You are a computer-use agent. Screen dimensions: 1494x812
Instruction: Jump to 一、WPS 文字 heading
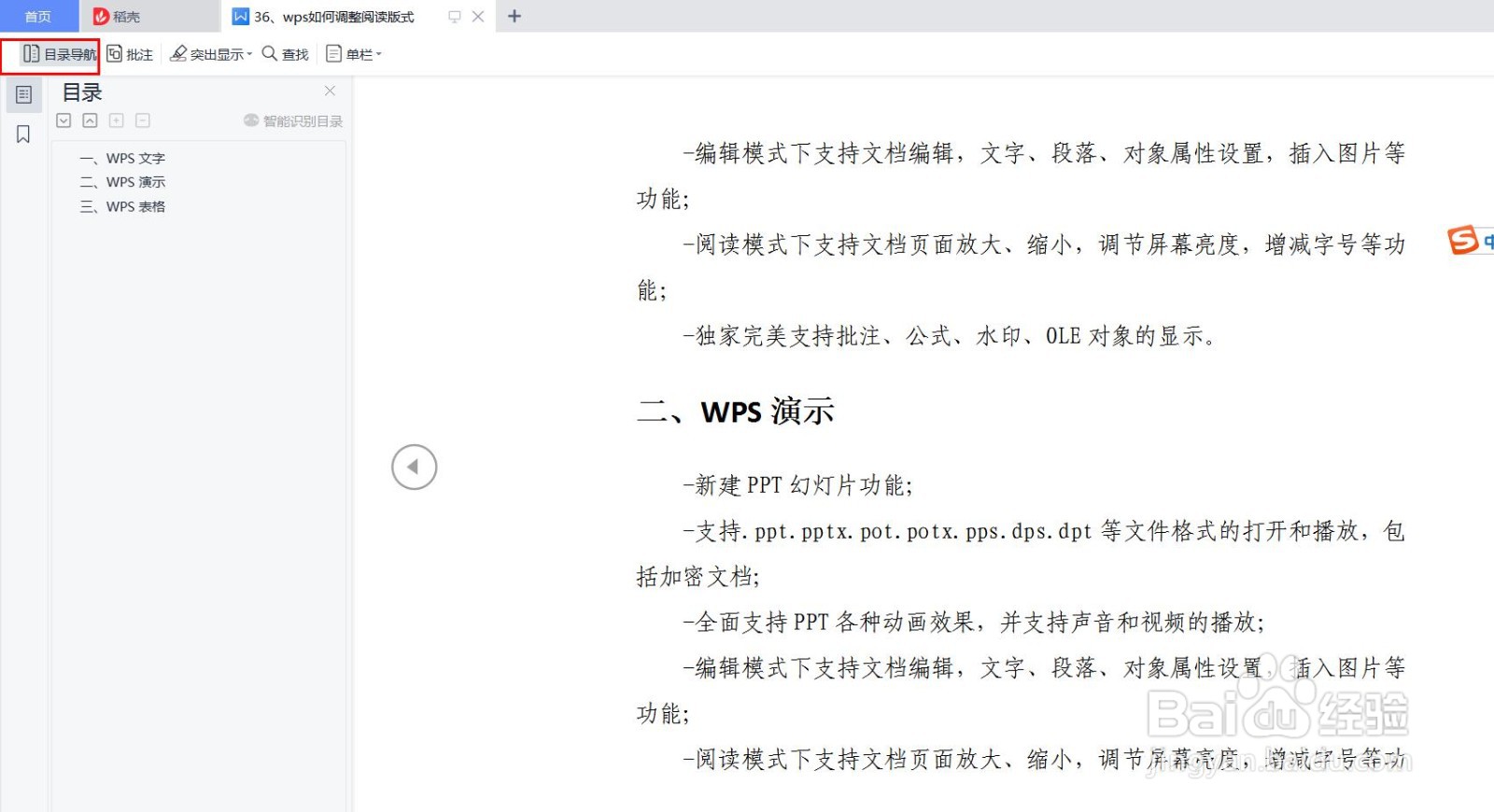point(123,158)
